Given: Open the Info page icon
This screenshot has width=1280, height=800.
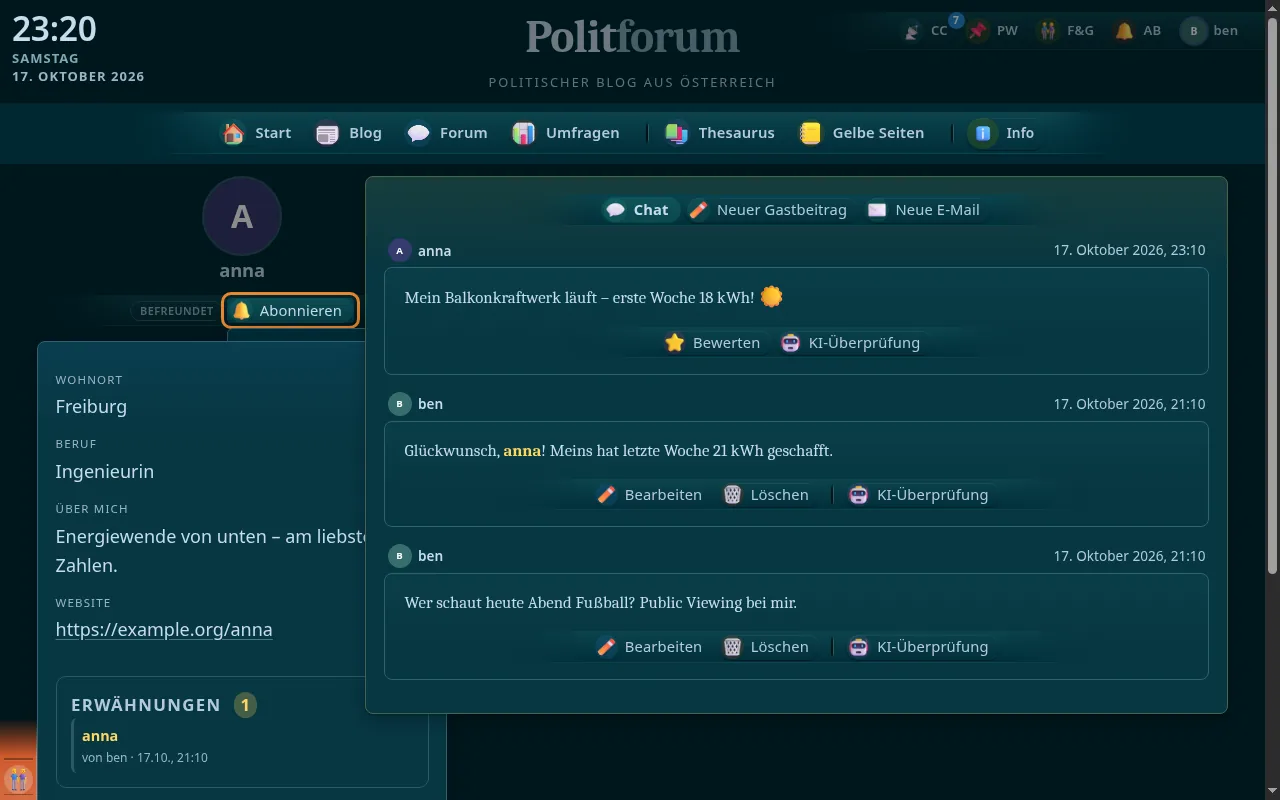Looking at the screenshot, I should tap(1001, 133).
